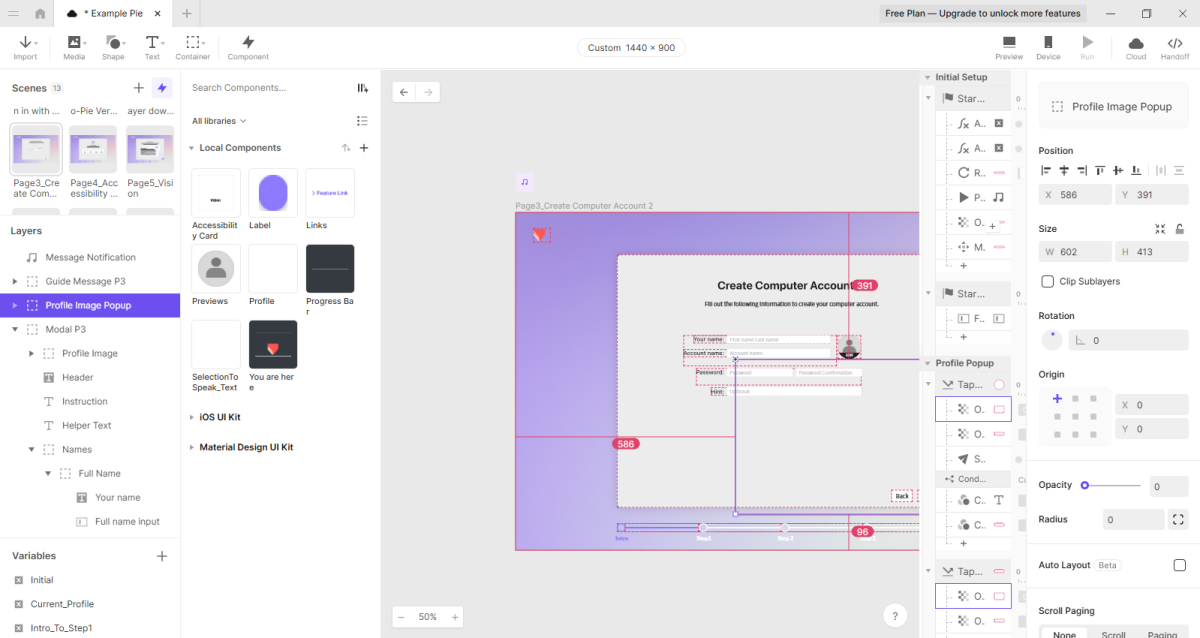Select the None scroll paging option

tap(1064, 634)
